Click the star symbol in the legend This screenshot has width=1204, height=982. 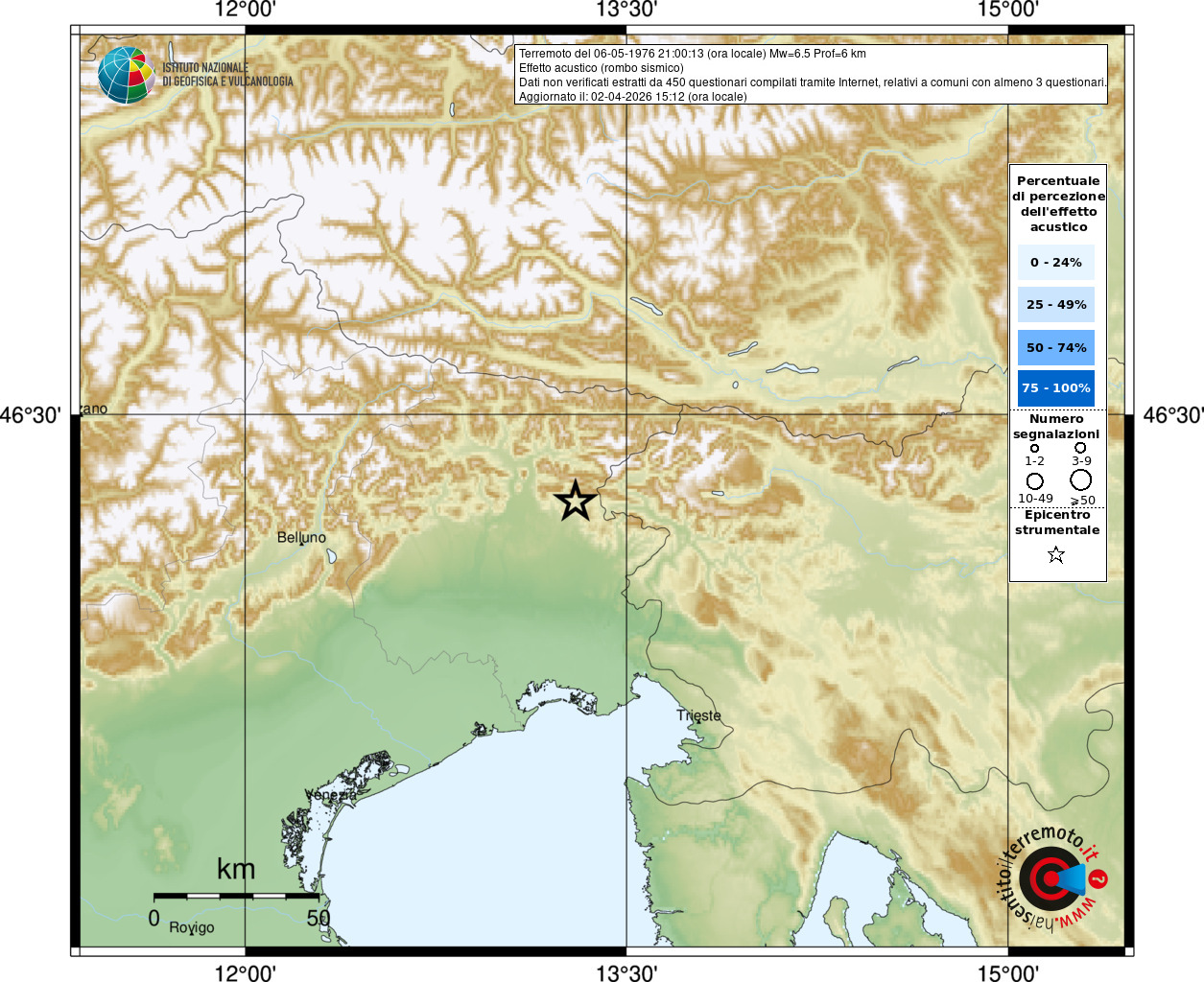[x=1056, y=554]
